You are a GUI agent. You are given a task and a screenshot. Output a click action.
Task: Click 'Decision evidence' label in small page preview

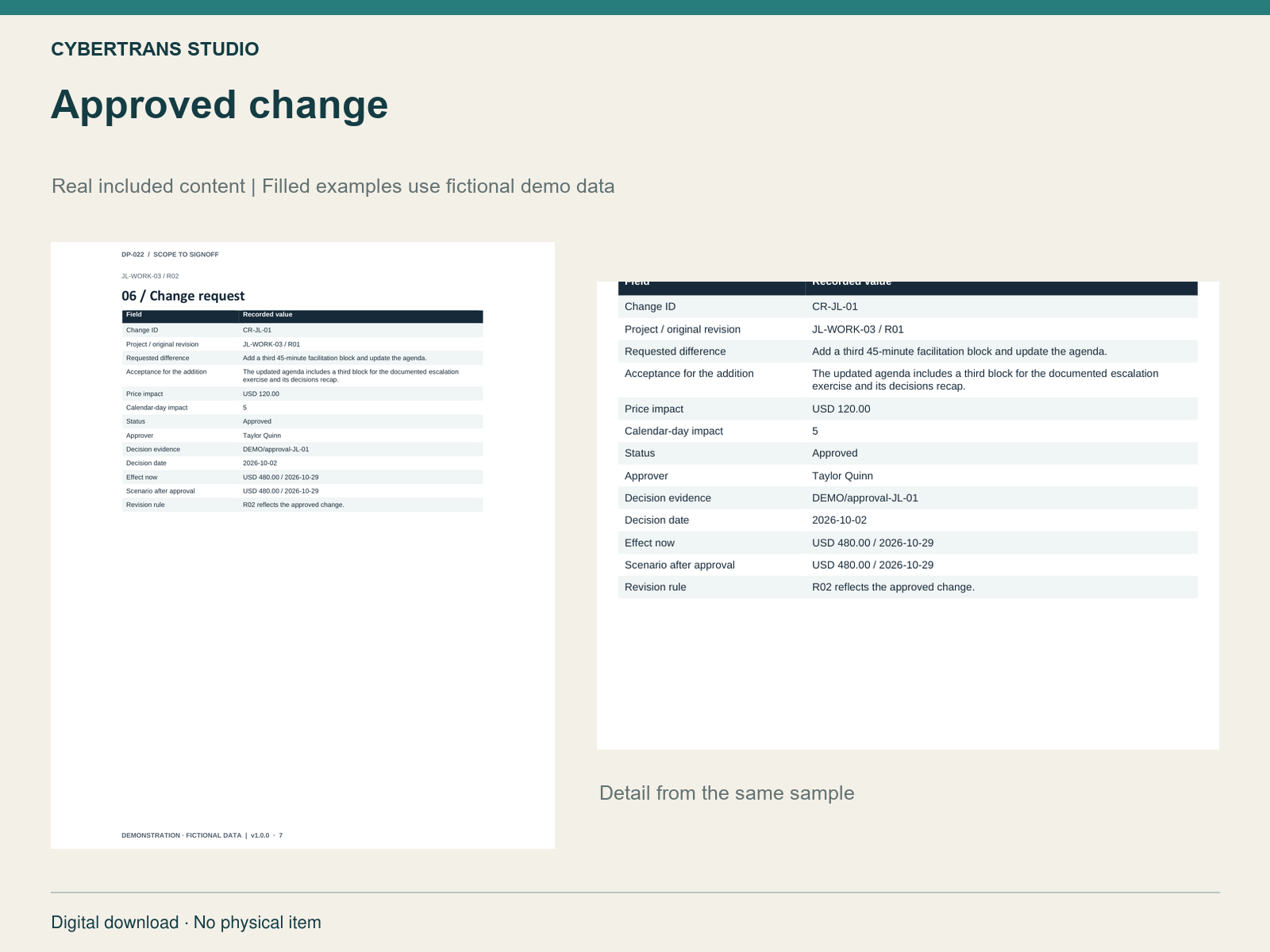click(x=153, y=450)
